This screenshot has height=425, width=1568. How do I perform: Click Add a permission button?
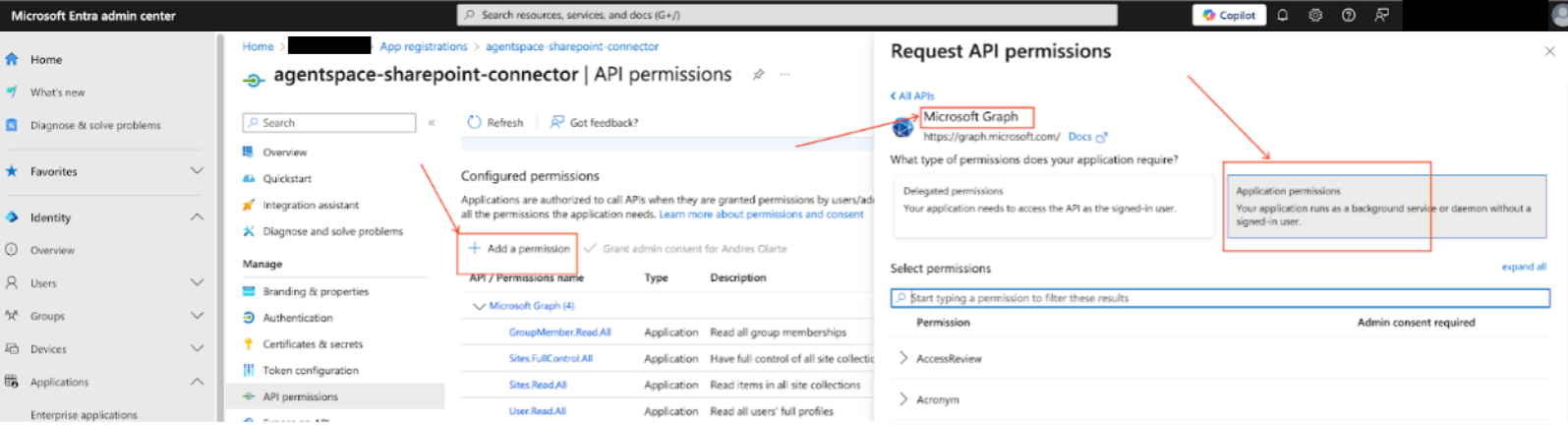[x=519, y=249]
